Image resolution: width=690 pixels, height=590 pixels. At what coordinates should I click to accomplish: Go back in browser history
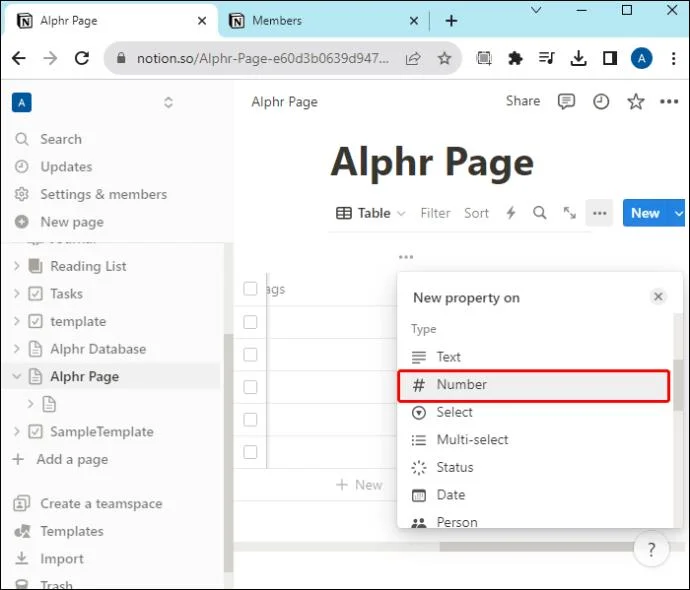coord(18,58)
